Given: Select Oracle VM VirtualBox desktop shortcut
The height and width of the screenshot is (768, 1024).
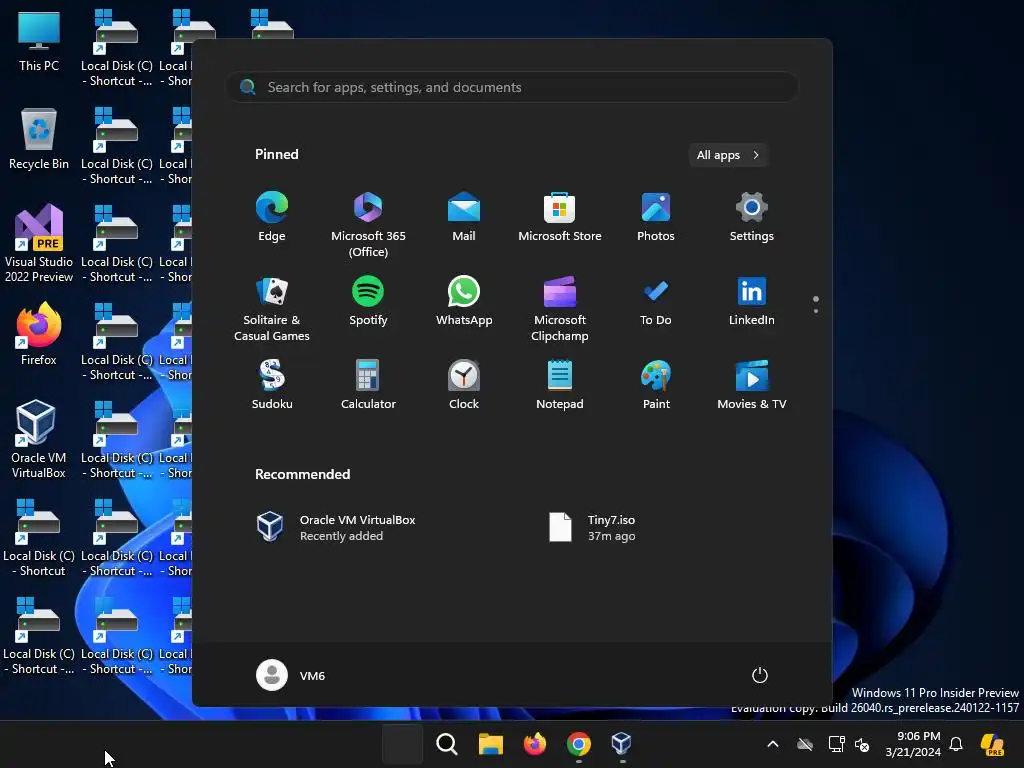Looking at the screenshot, I should [x=39, y=439].
